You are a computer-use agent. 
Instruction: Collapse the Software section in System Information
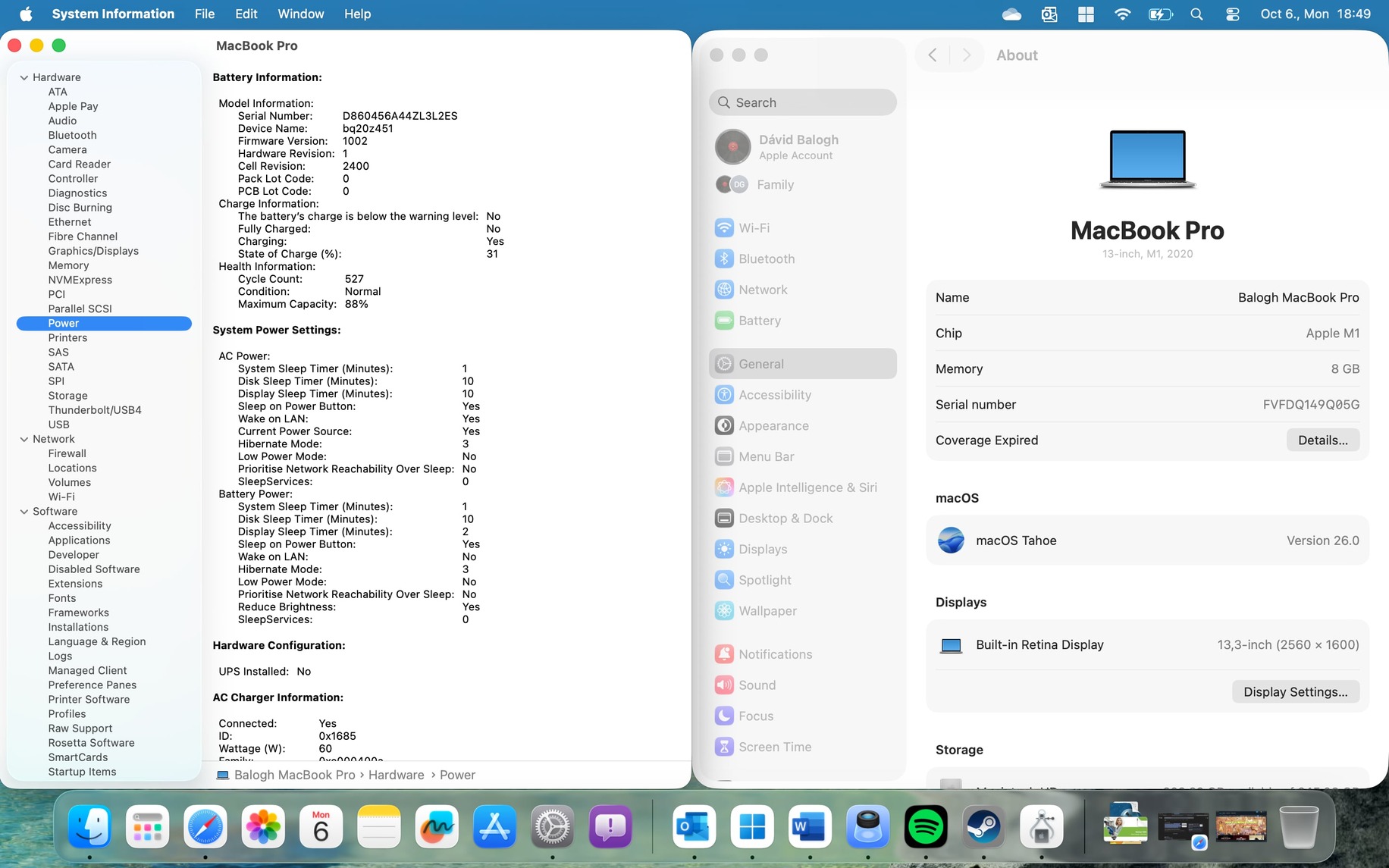point(24,512)
